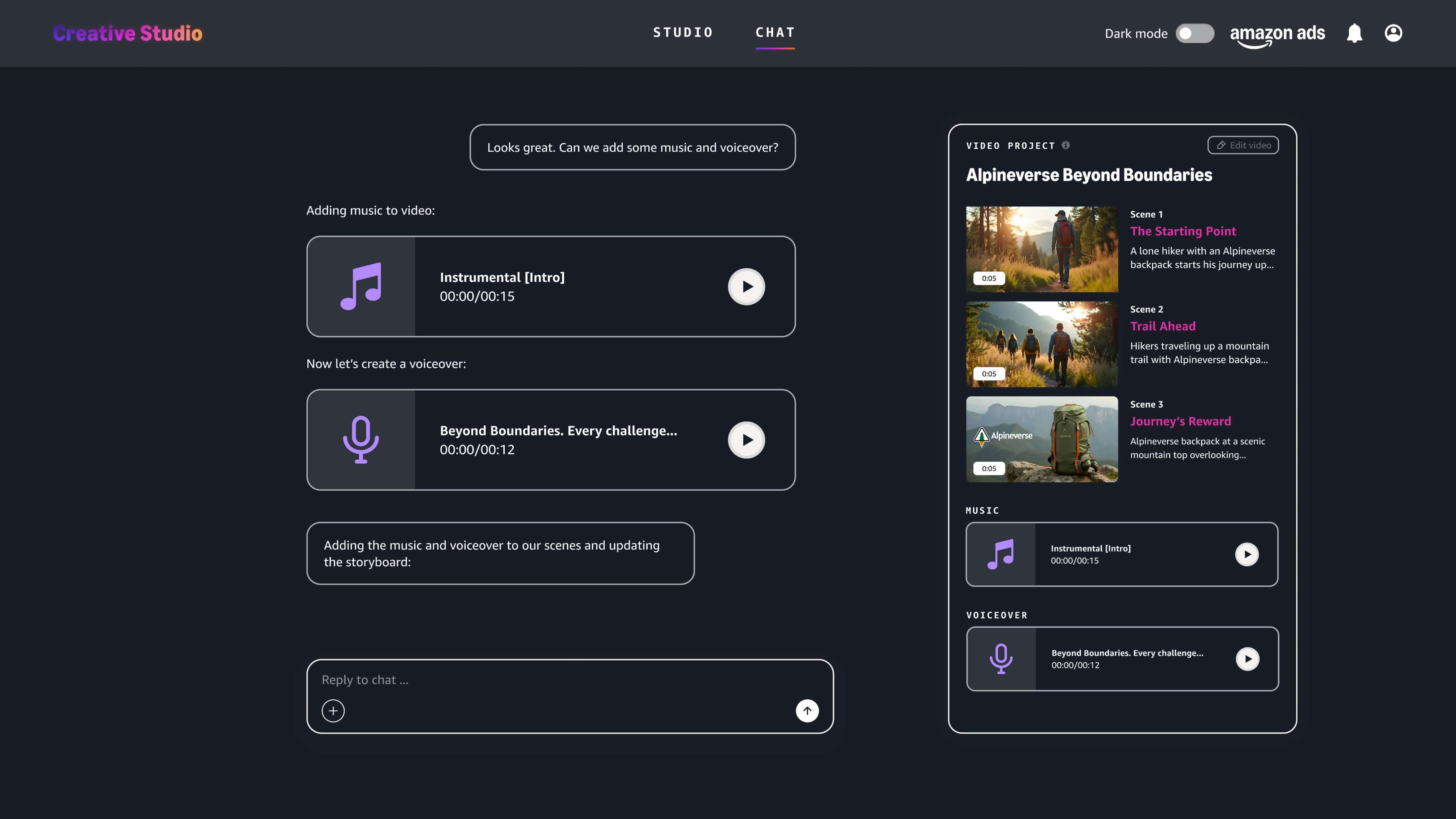Play the Instrumental [Intro] music clip in chat
This screenshot has width=1456, height=819.
[746, 287]
